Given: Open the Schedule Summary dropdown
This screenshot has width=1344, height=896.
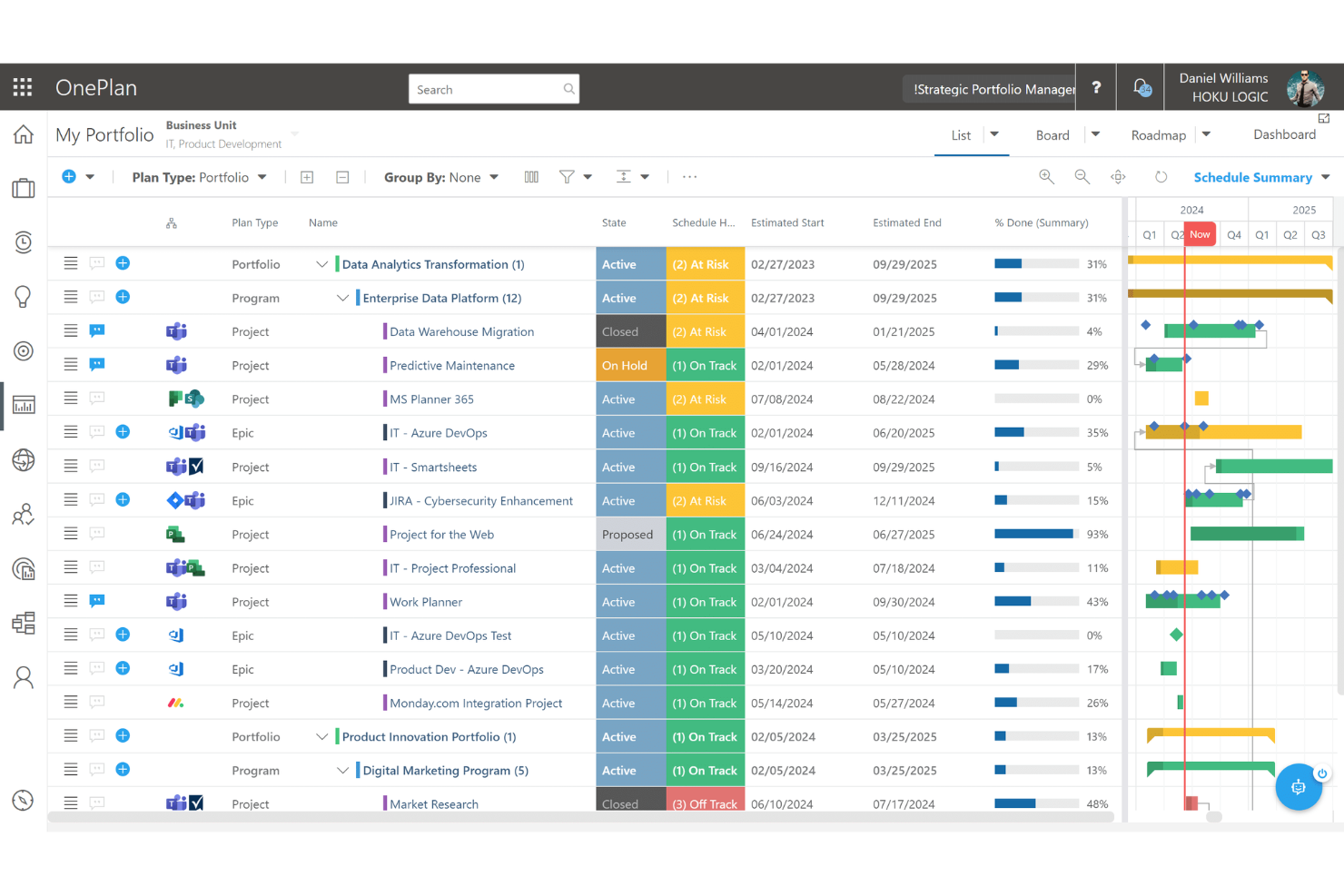Looking at the screenshot, I should 1261,177.
